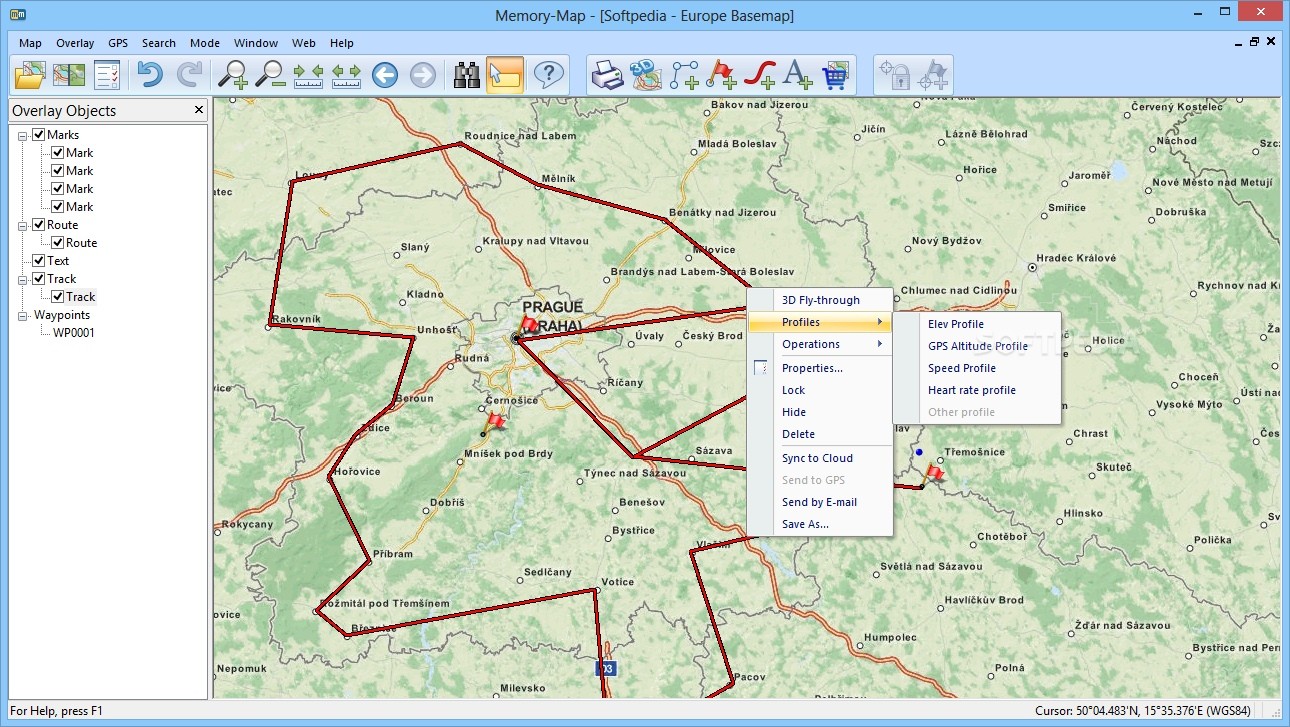
Task: Open the Search menu
Action: click(159, 43)
